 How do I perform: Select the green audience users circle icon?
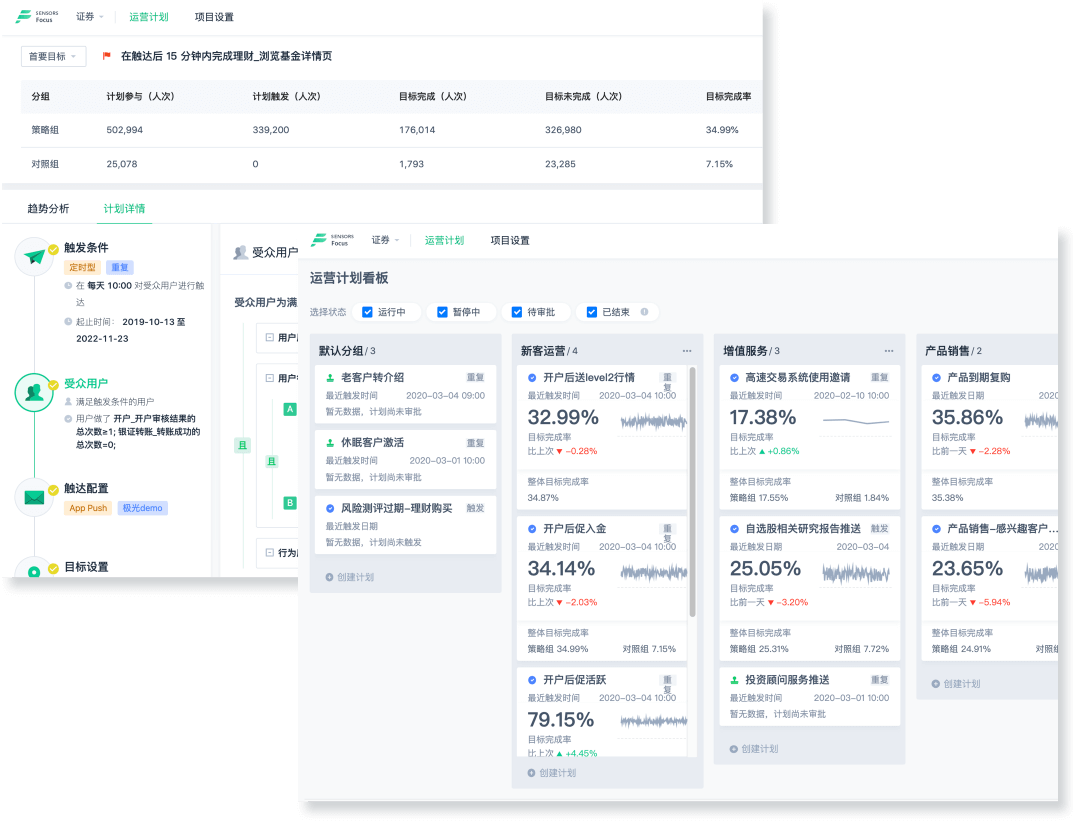pyautogui.click(x=34, y=392)
